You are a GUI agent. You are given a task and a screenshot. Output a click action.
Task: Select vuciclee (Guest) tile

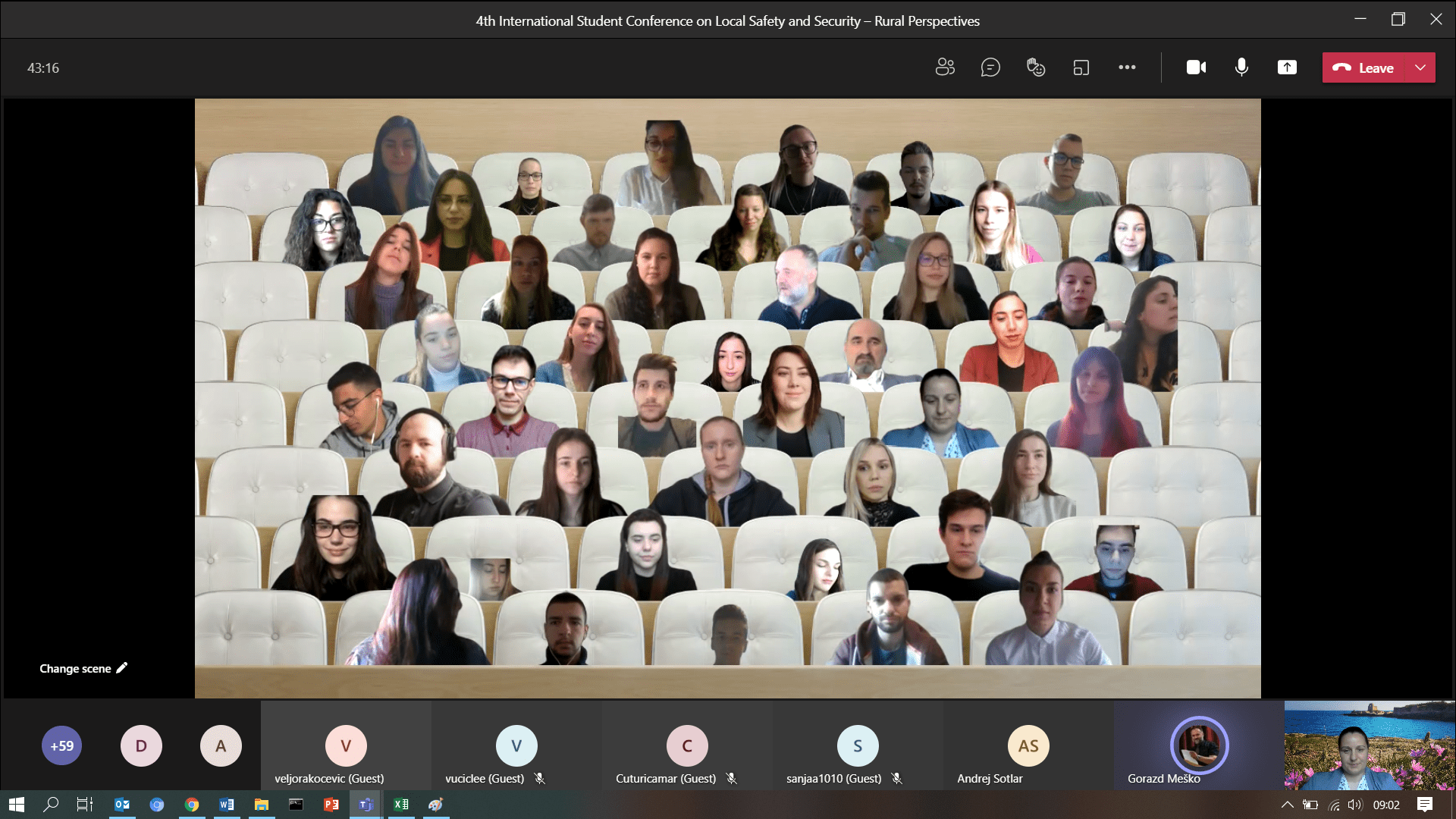pos(516,745)
